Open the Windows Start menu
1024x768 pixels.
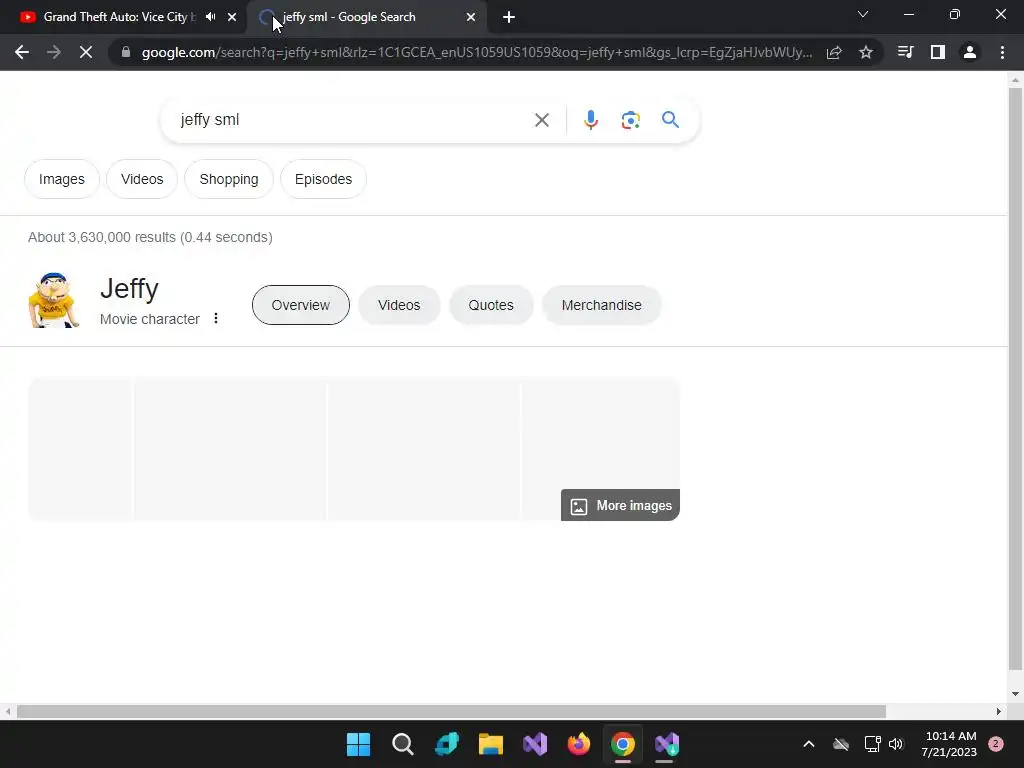click(x=358, y=744)
